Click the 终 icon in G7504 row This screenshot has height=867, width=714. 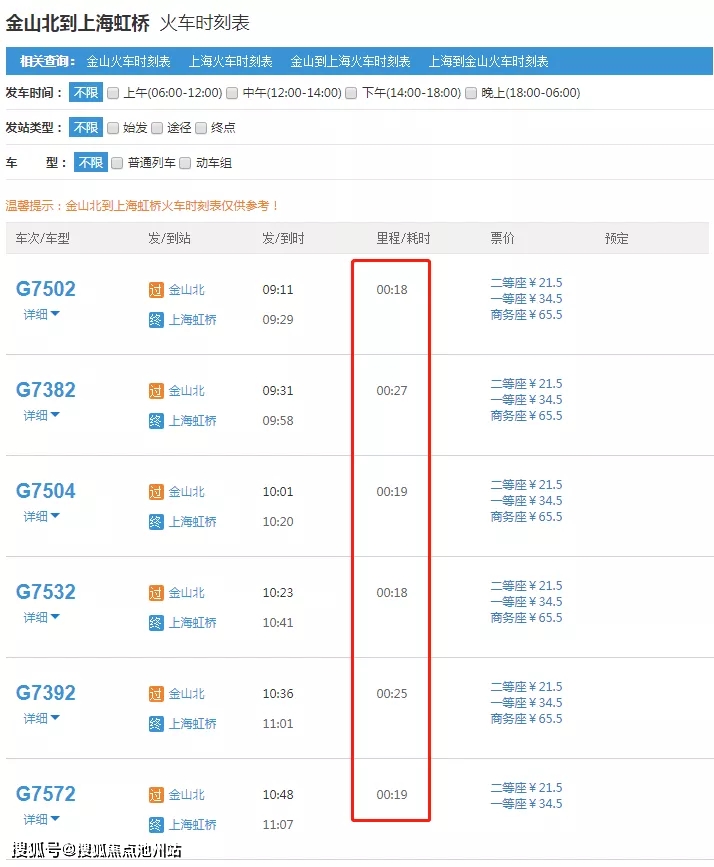tap(156, 521)
